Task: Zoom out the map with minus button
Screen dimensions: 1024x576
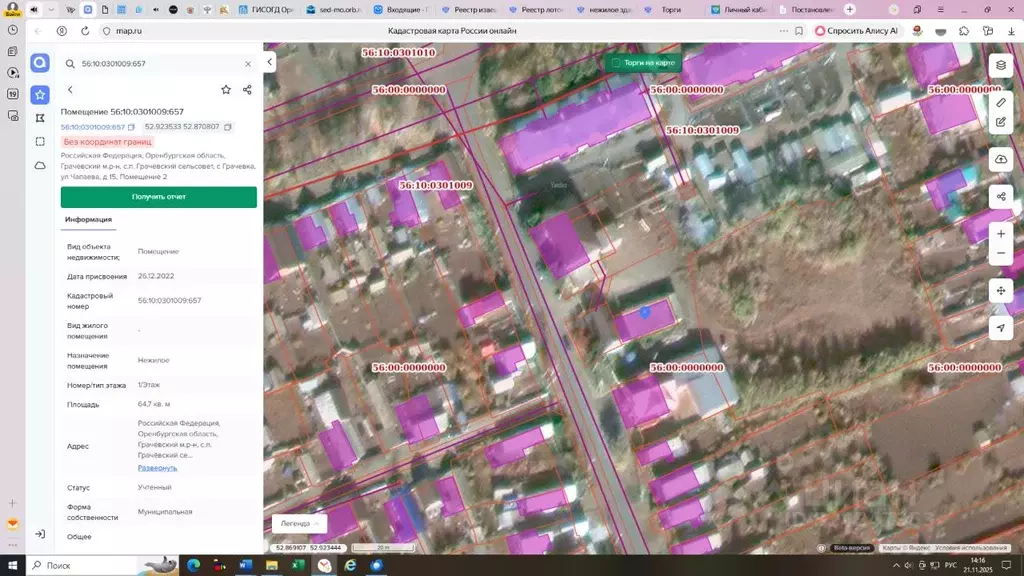Action: [x=1000, y=253]
